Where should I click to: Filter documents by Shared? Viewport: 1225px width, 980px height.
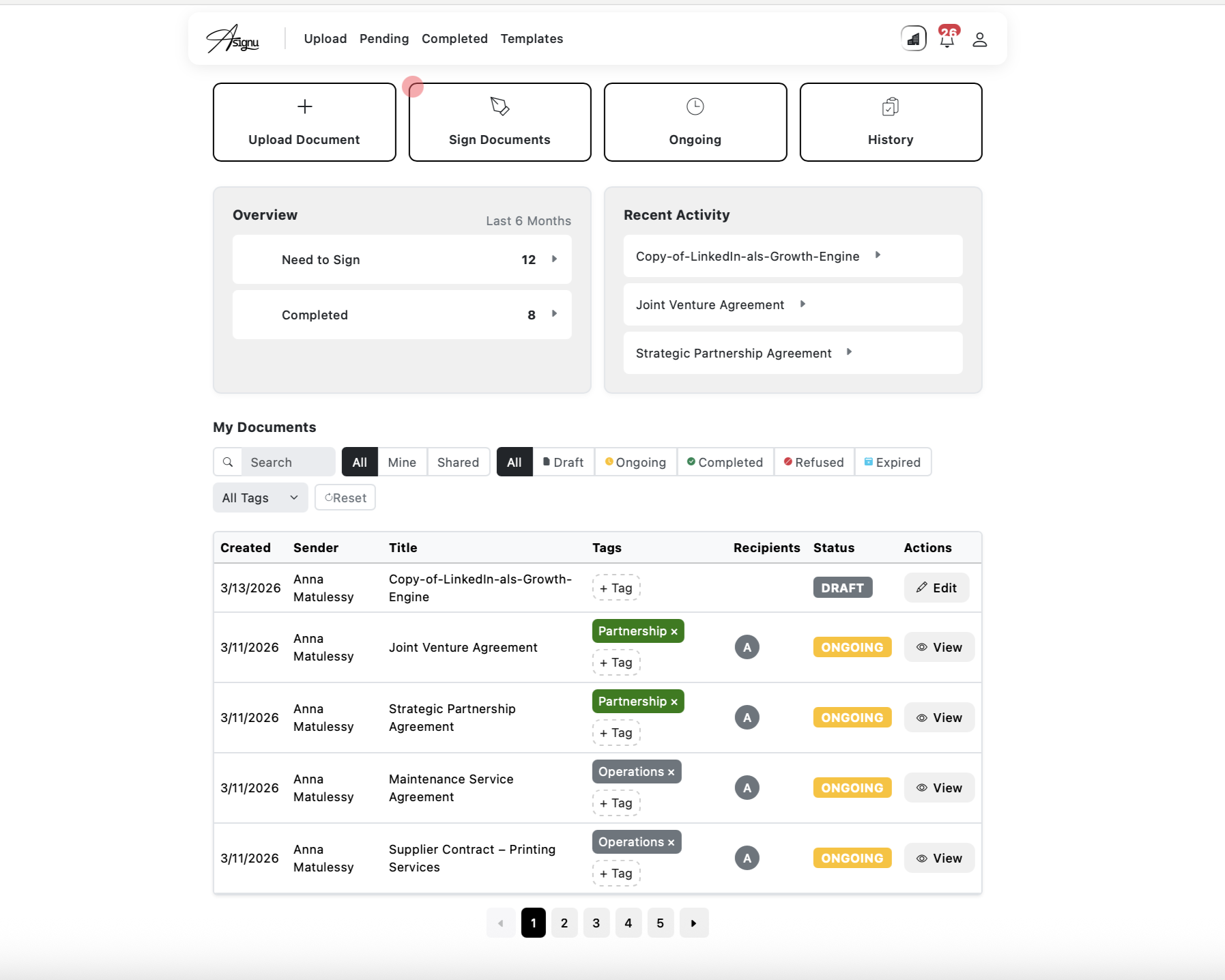[x=458, y=462]
